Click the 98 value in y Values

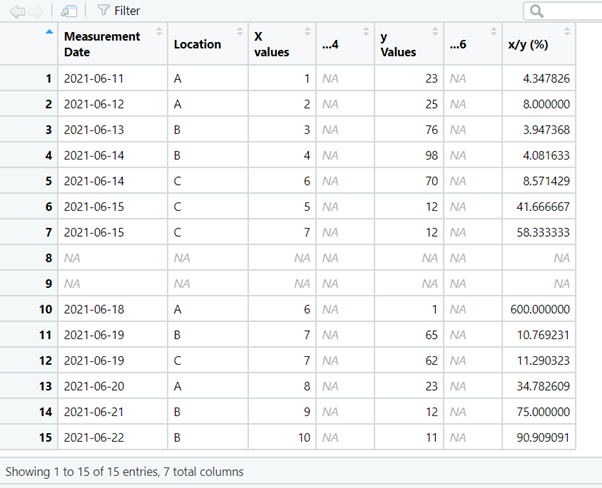click(x=408, y=155)
